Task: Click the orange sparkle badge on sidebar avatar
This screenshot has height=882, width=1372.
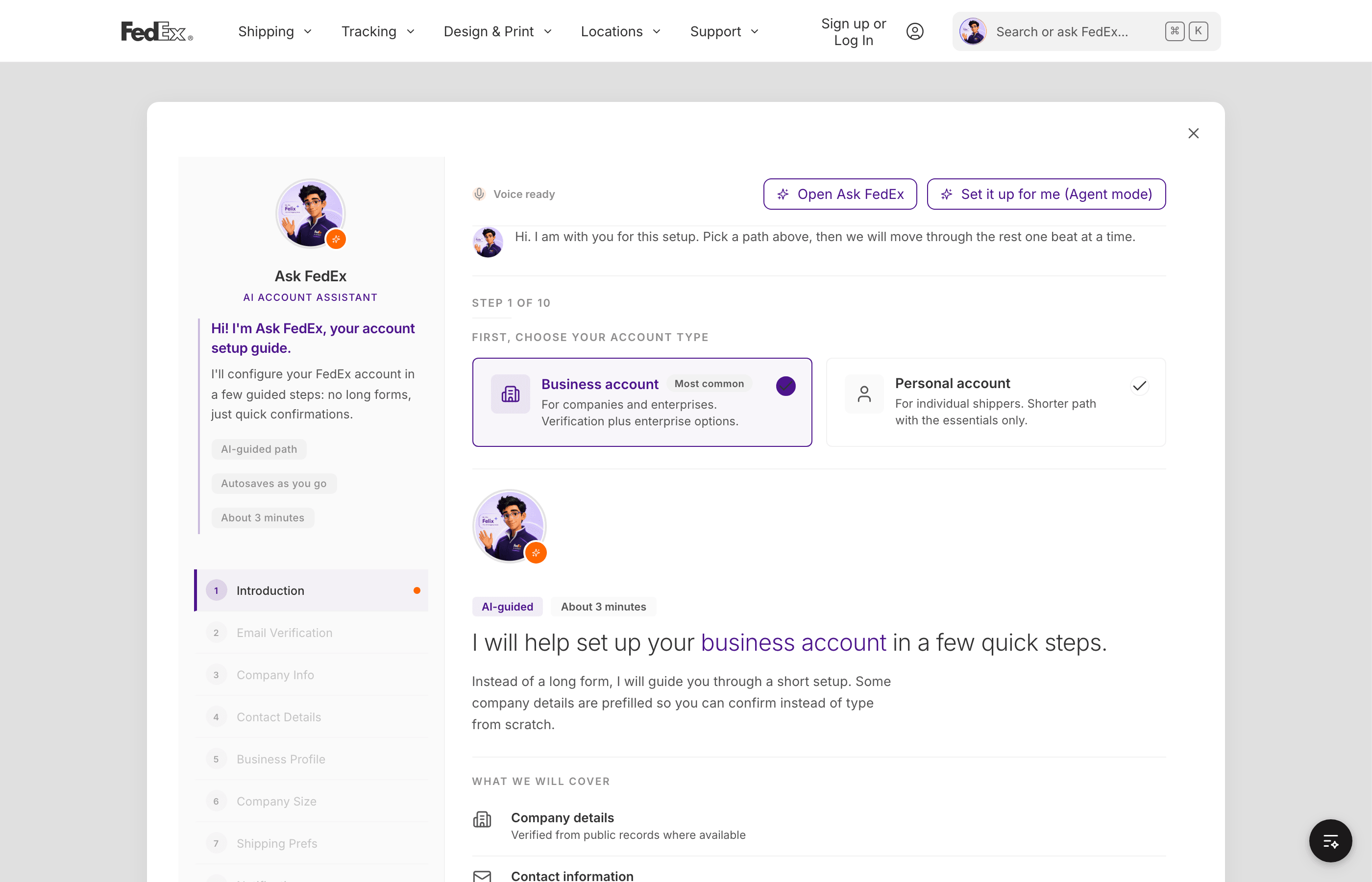Action: point(336,239)
